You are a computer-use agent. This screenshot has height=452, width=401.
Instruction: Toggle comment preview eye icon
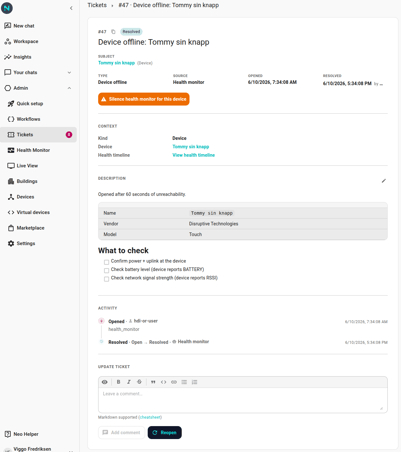pos(105,382)
